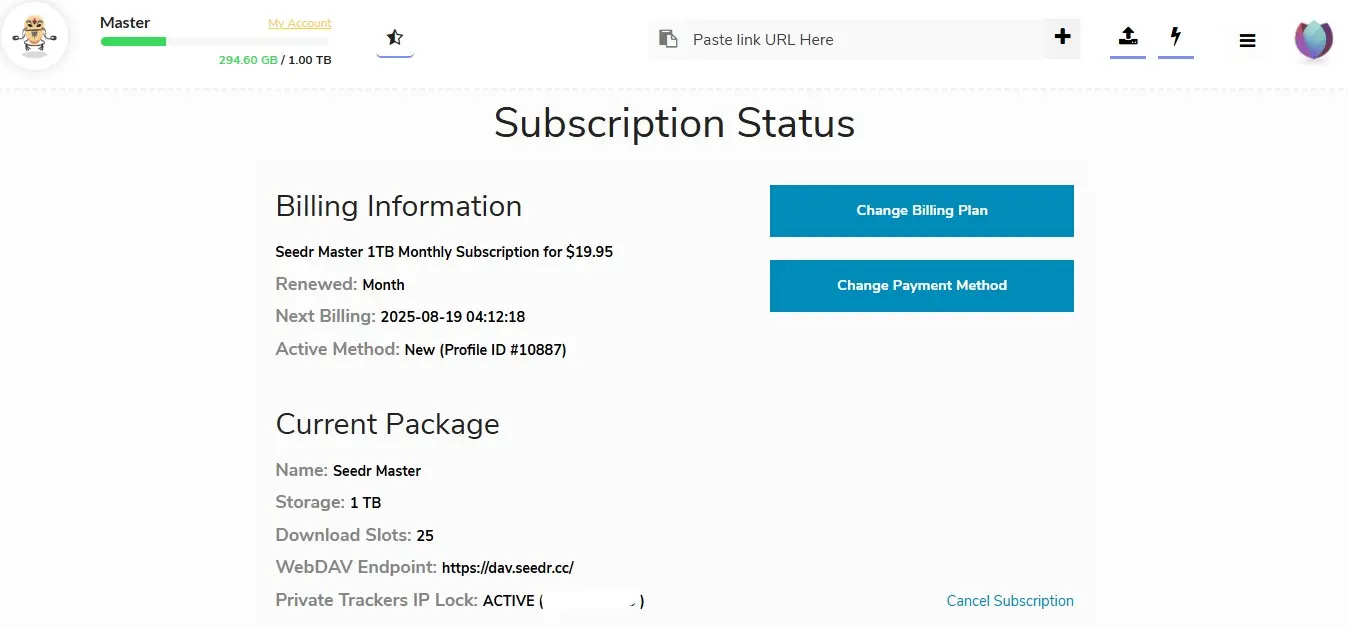The image size is (1348, 627).
Task: Open the My Account link
Action: pyautogui.click(x=299, y=23)
